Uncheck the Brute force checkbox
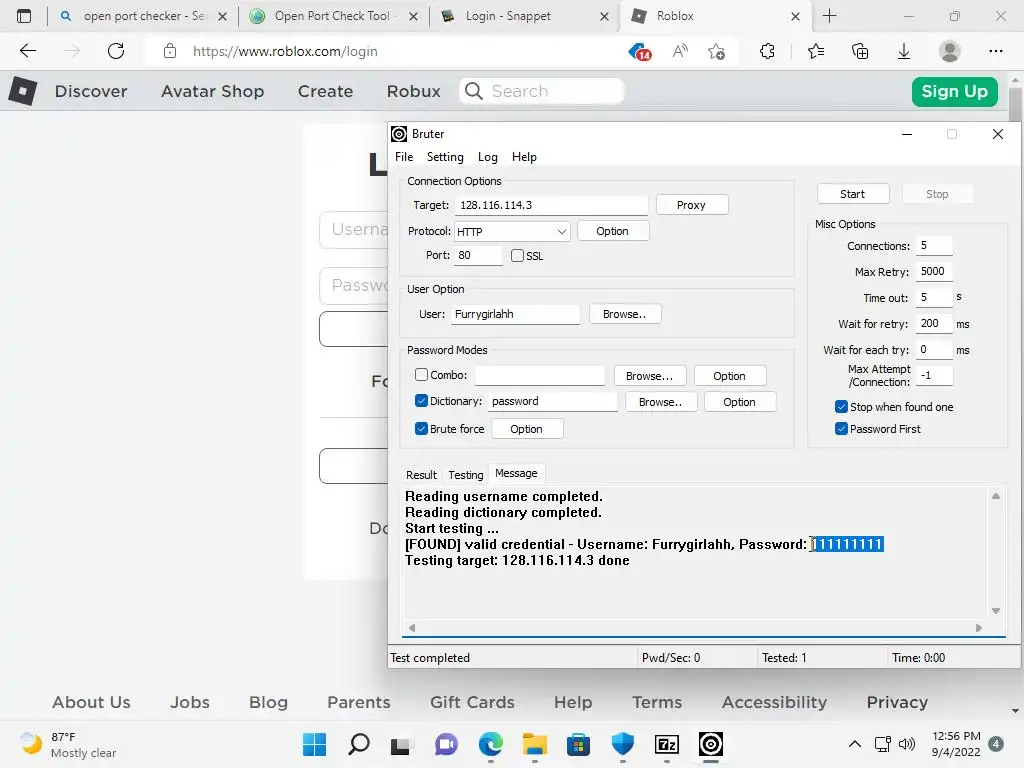This screenshot has height=768, width=1024. click(x=421, y=429)
